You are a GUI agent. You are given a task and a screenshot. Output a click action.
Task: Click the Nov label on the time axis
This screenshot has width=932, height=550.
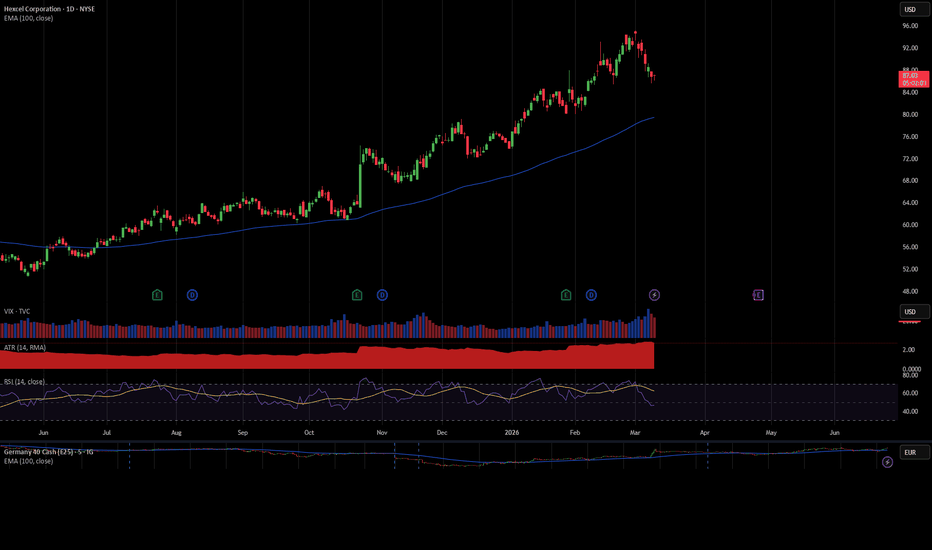382,433
